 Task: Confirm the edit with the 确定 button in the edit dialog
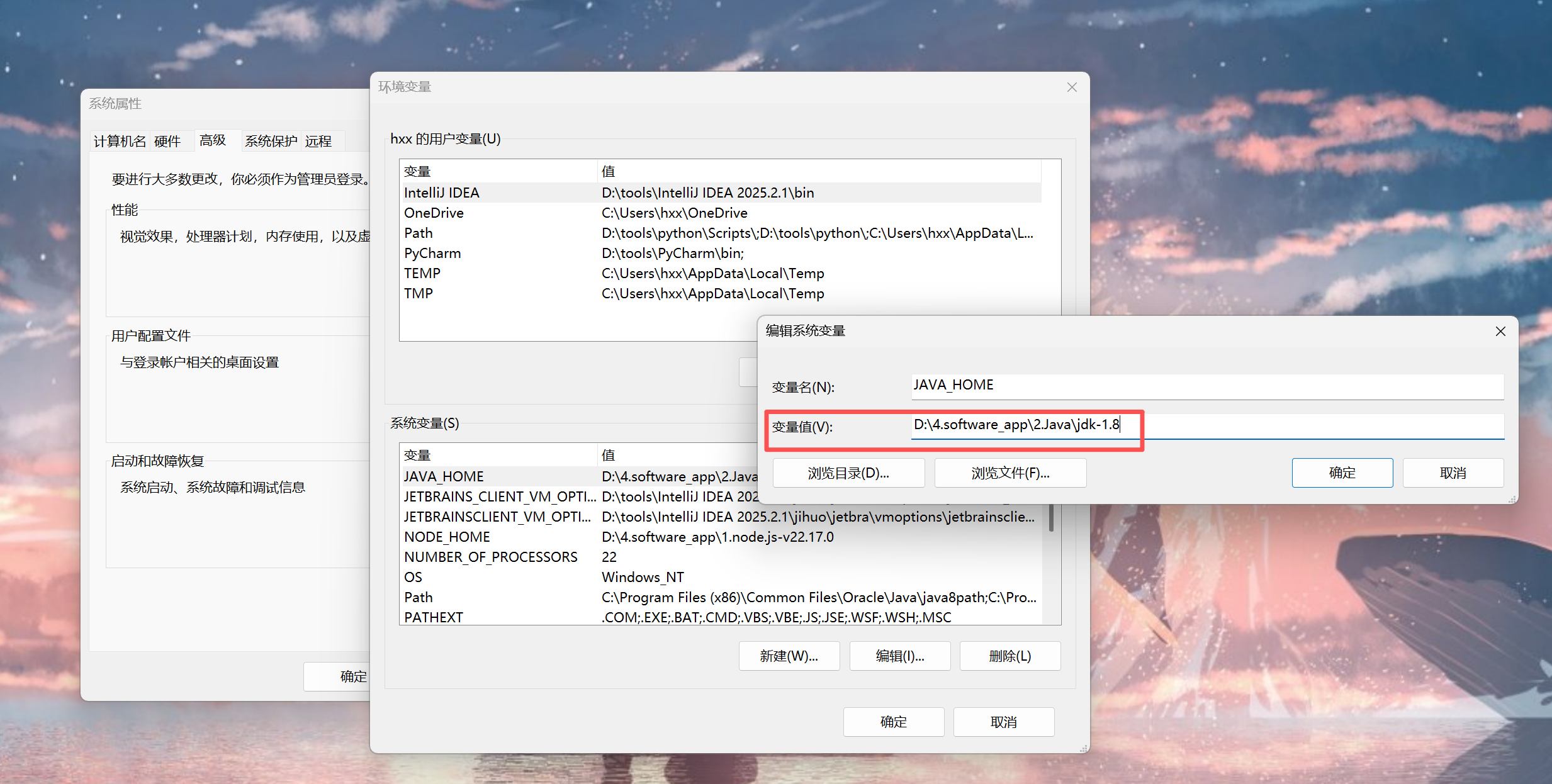tap(1341, 473)
